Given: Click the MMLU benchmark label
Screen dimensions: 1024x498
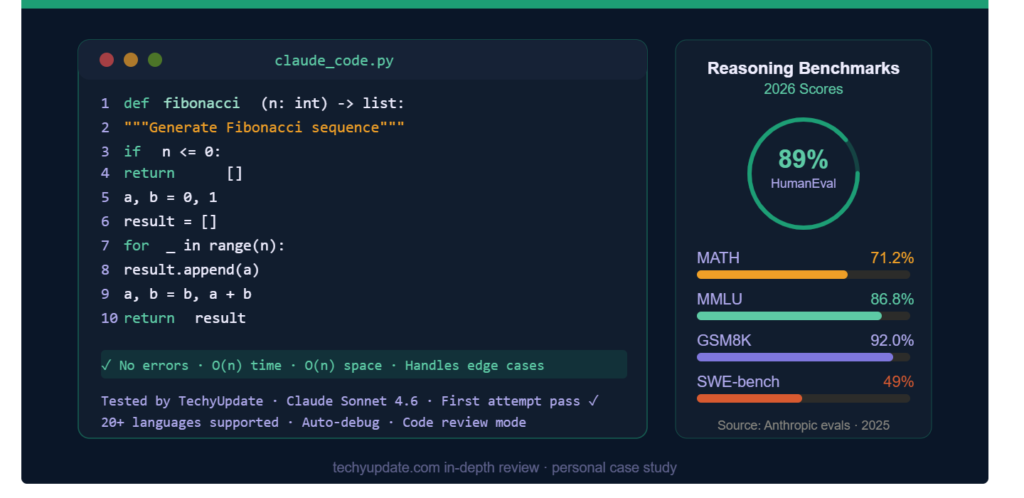Looking at the screenshot, I should tap(719, 299).
